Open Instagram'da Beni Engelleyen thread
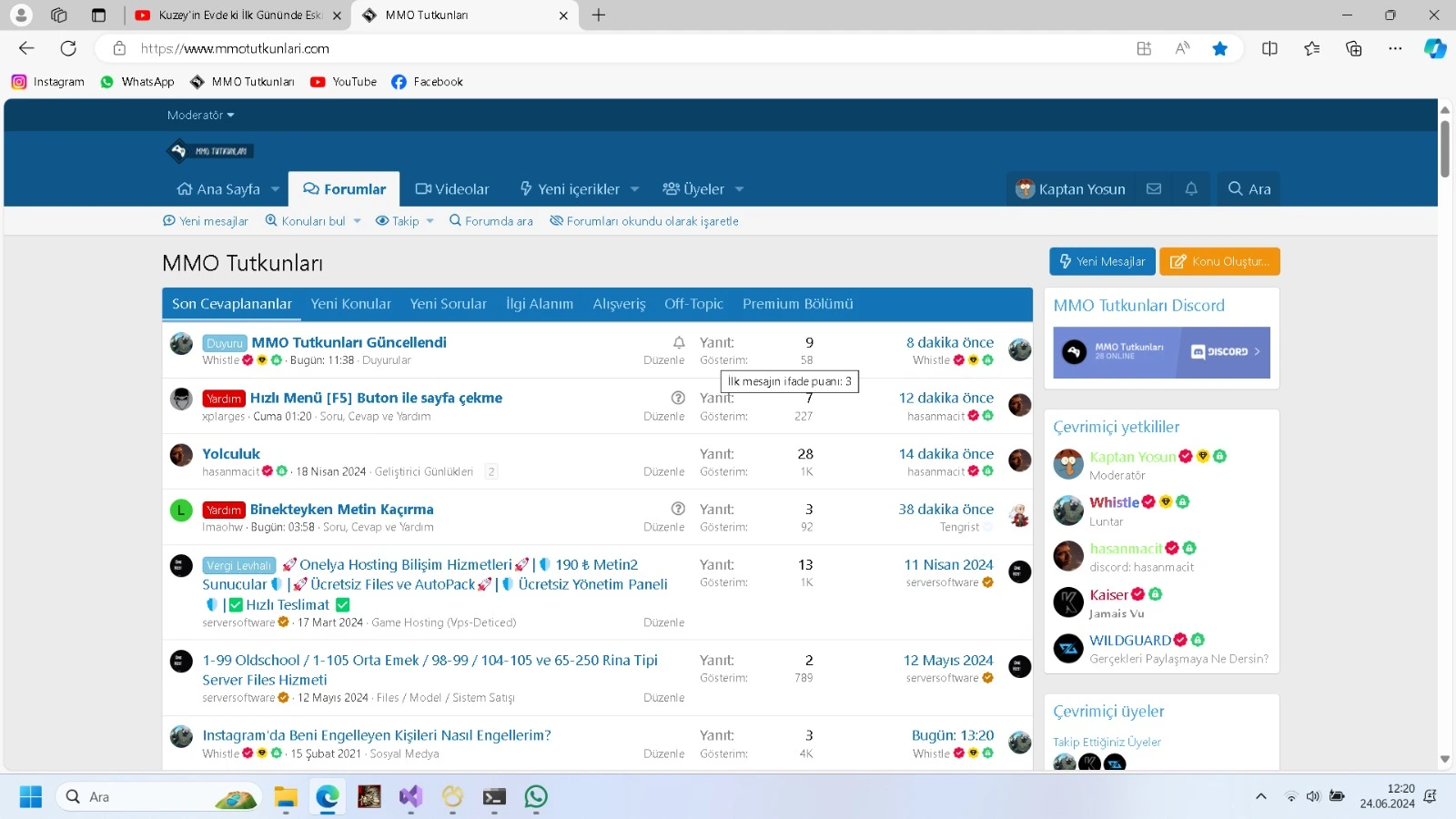Screen dimensions: 1456x819 (376, 734)
